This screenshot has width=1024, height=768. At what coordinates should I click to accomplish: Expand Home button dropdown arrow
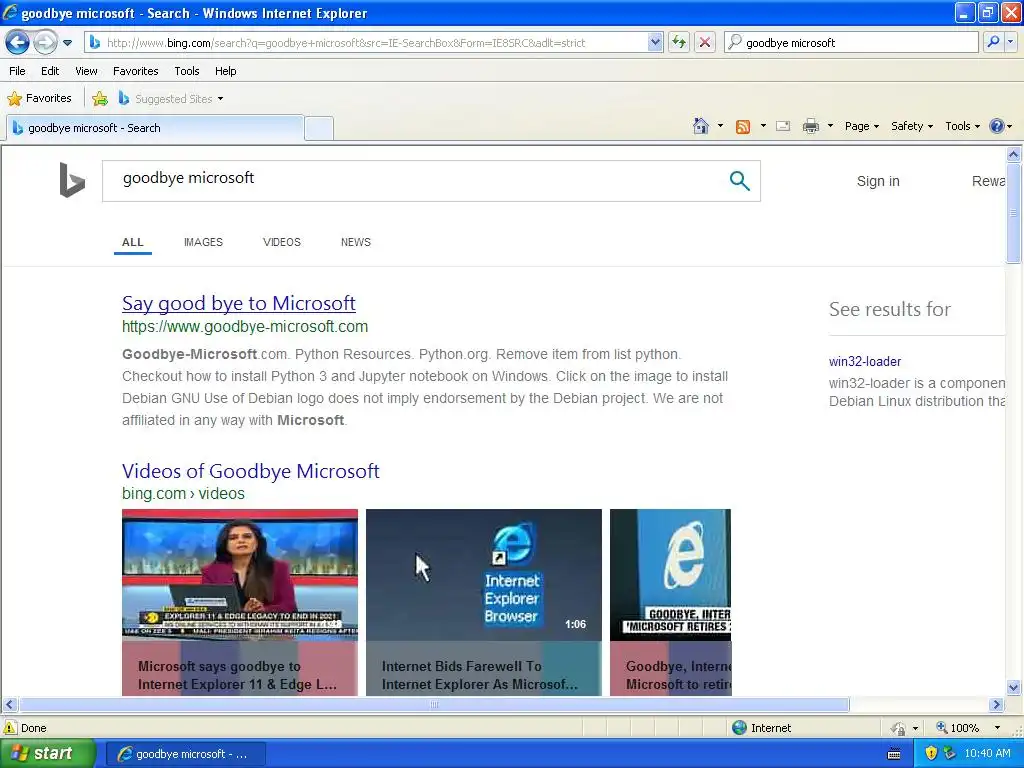pyautogui.click(x=720, y=126)
